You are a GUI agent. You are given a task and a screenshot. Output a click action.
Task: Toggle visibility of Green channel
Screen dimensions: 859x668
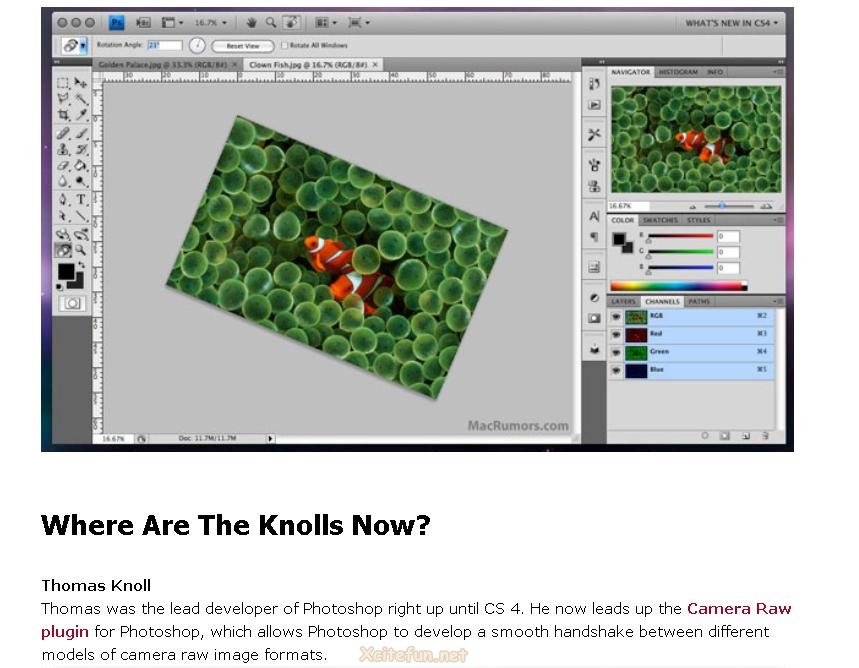coord(616,352)
